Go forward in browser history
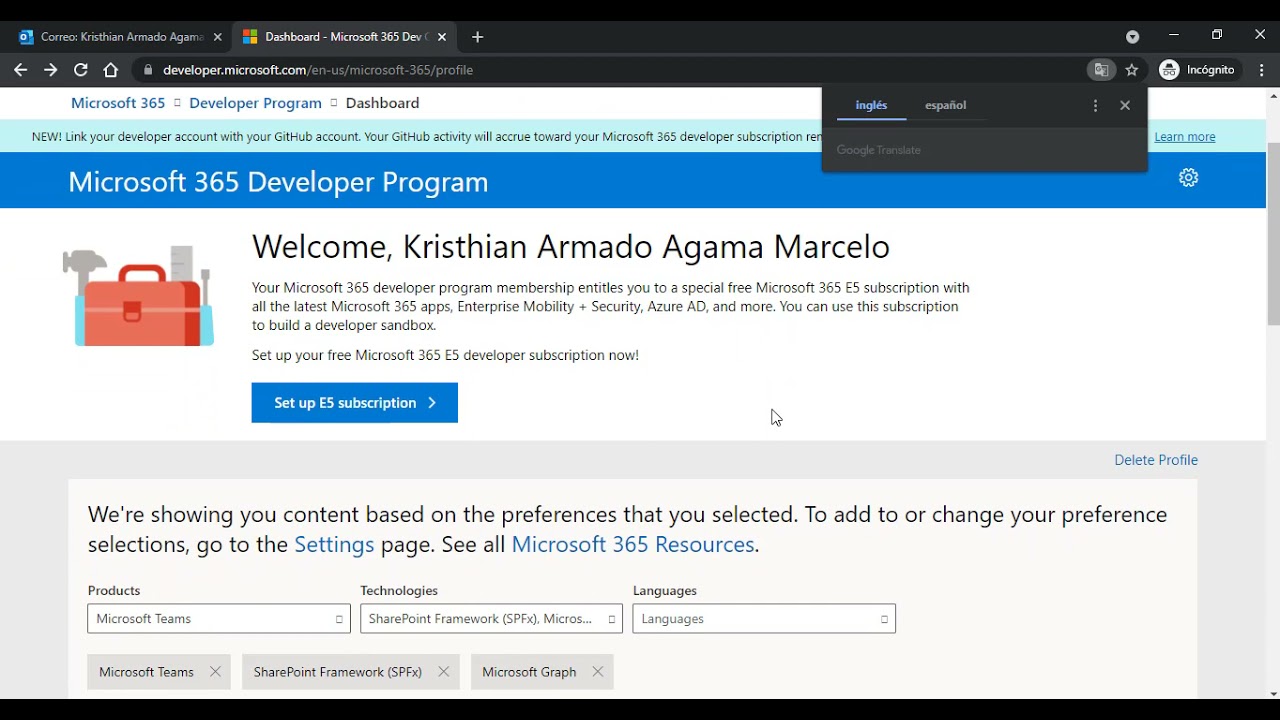Image resolution: width=1280 pixels, height=720 pixels. (x=50, y=70)
